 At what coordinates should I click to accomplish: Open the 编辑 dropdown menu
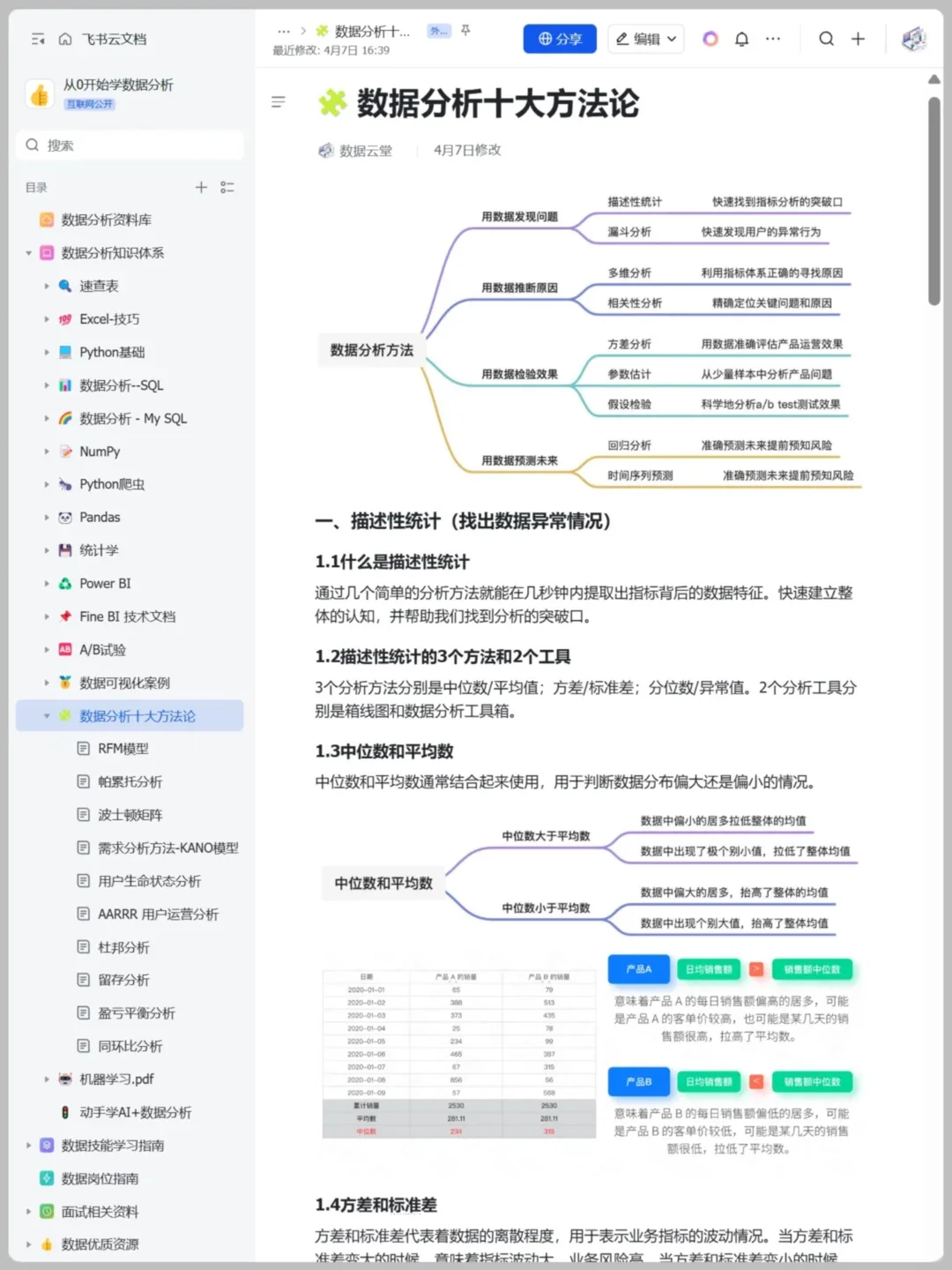point(646,39)
